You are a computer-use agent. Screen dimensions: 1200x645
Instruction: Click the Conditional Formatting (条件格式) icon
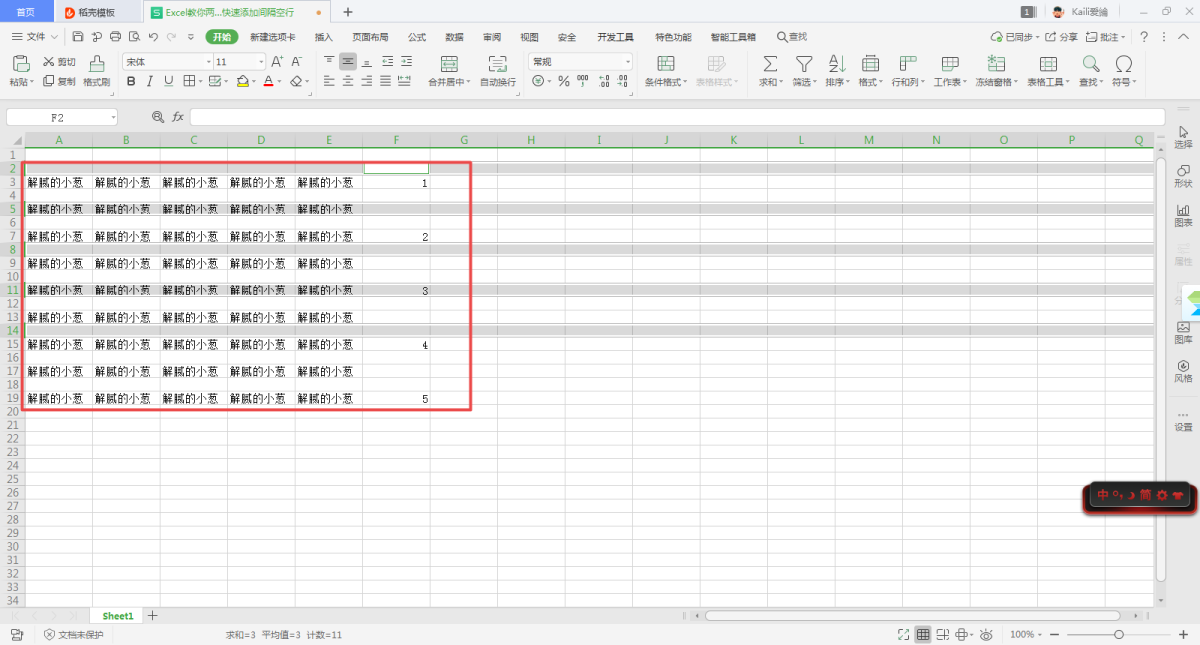pyautogui.click(x=665, y=64)
